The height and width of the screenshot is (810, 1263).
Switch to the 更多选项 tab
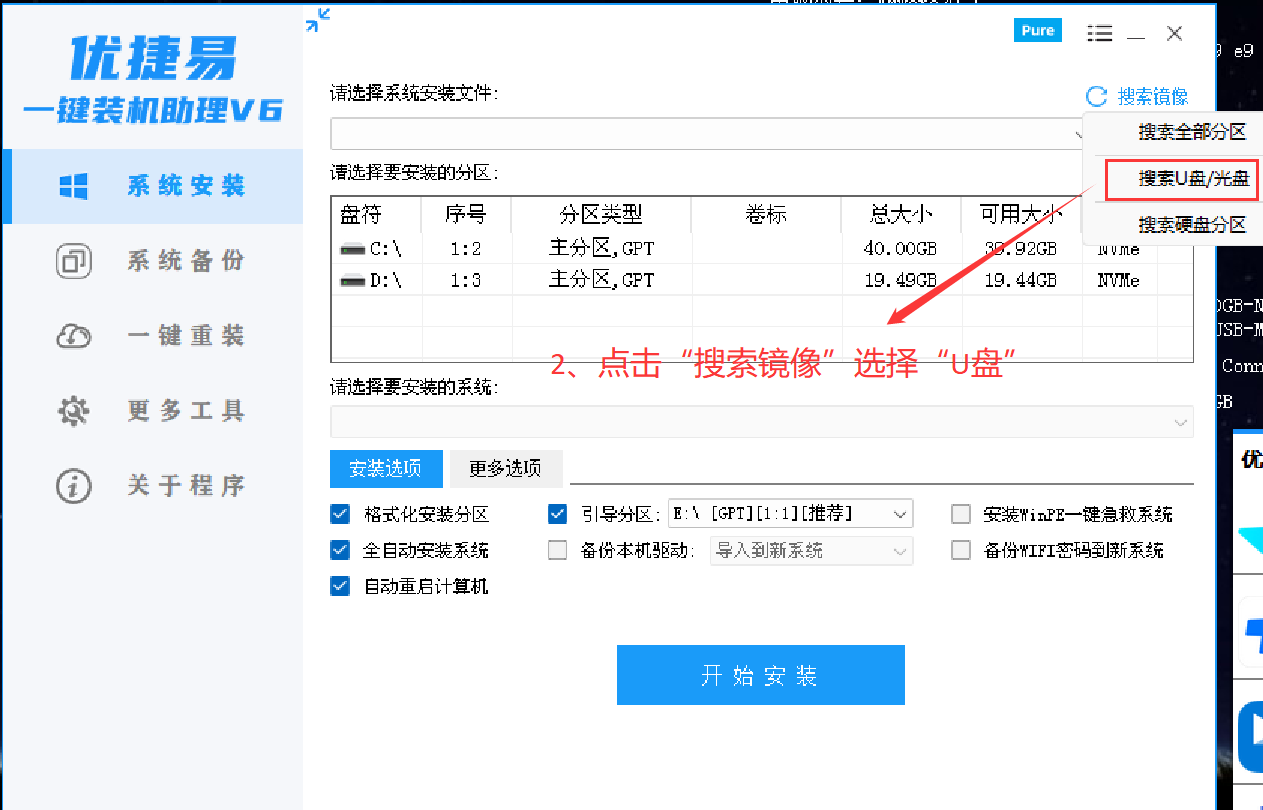tap(506, 468)
